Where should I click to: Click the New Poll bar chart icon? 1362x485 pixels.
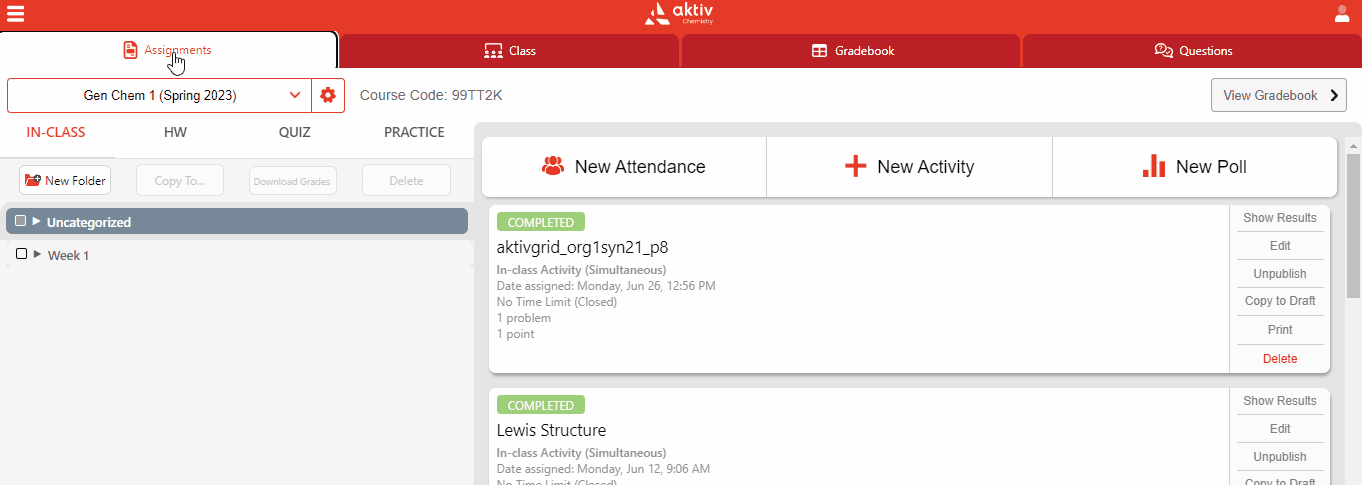[1154, 167]
